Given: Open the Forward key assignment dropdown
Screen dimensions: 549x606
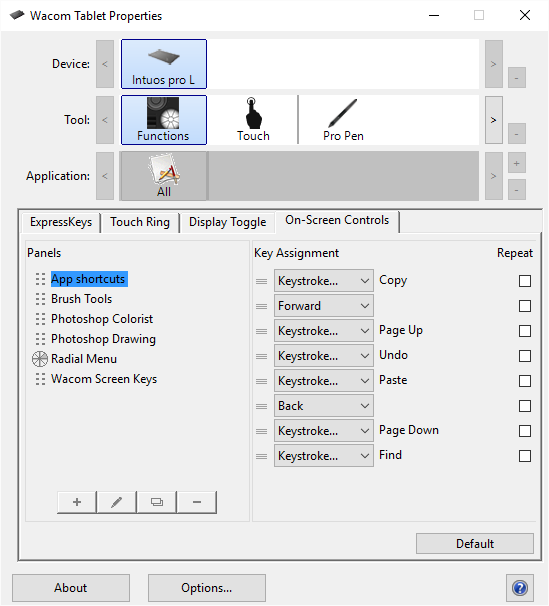Looking at the screenshot, I should point(324,306).
